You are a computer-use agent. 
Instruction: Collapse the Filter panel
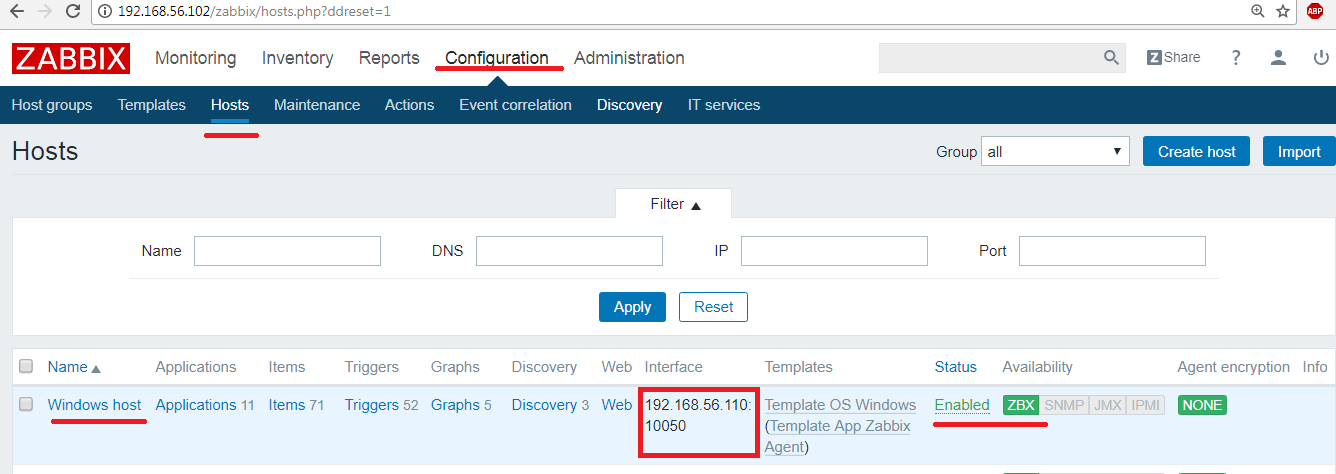tap(675, 204)
